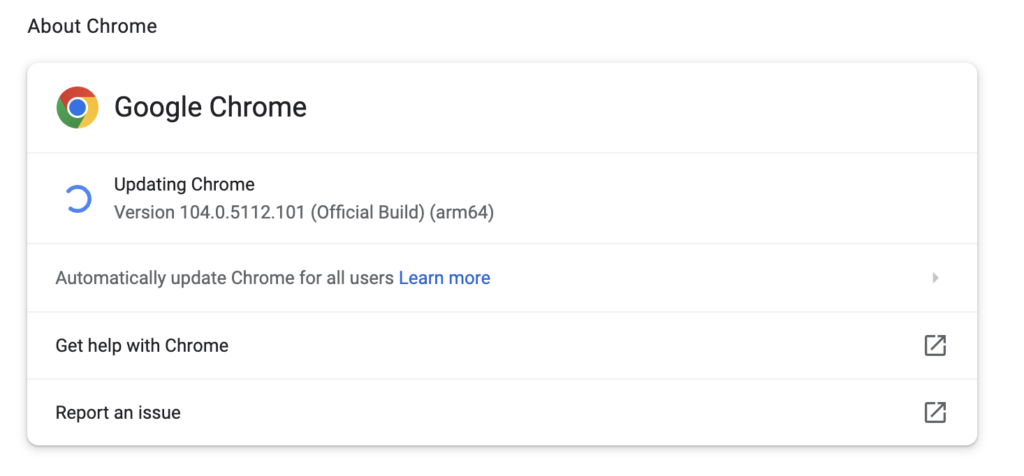This screenshot has height=476, width=1024.
Task: Click the blue updating spinner icon
Action: click(x=78, y=198)
